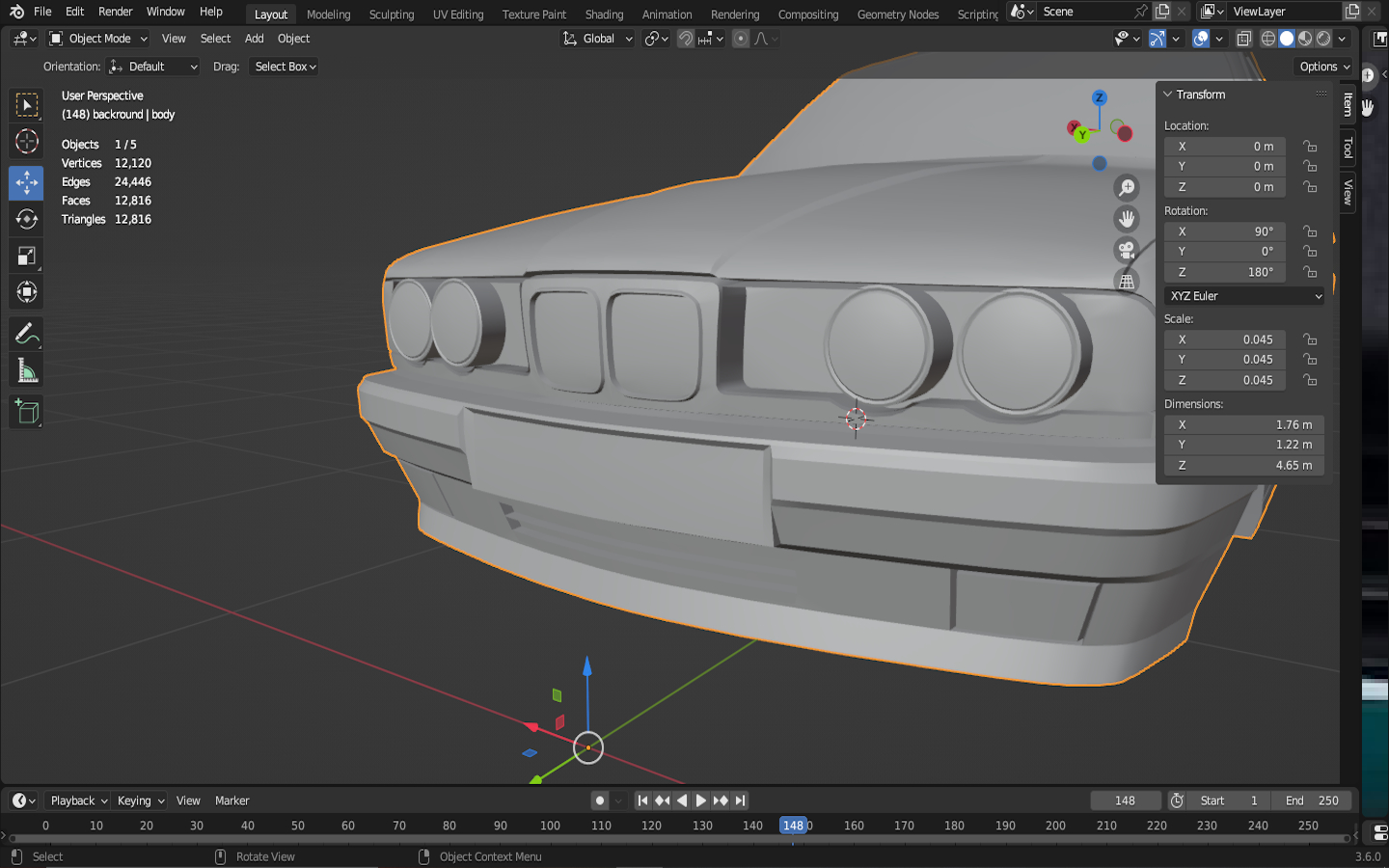Select the combined Transform tool
The width and height of the screenshot is (1389, 868).
tap(27, 292)
